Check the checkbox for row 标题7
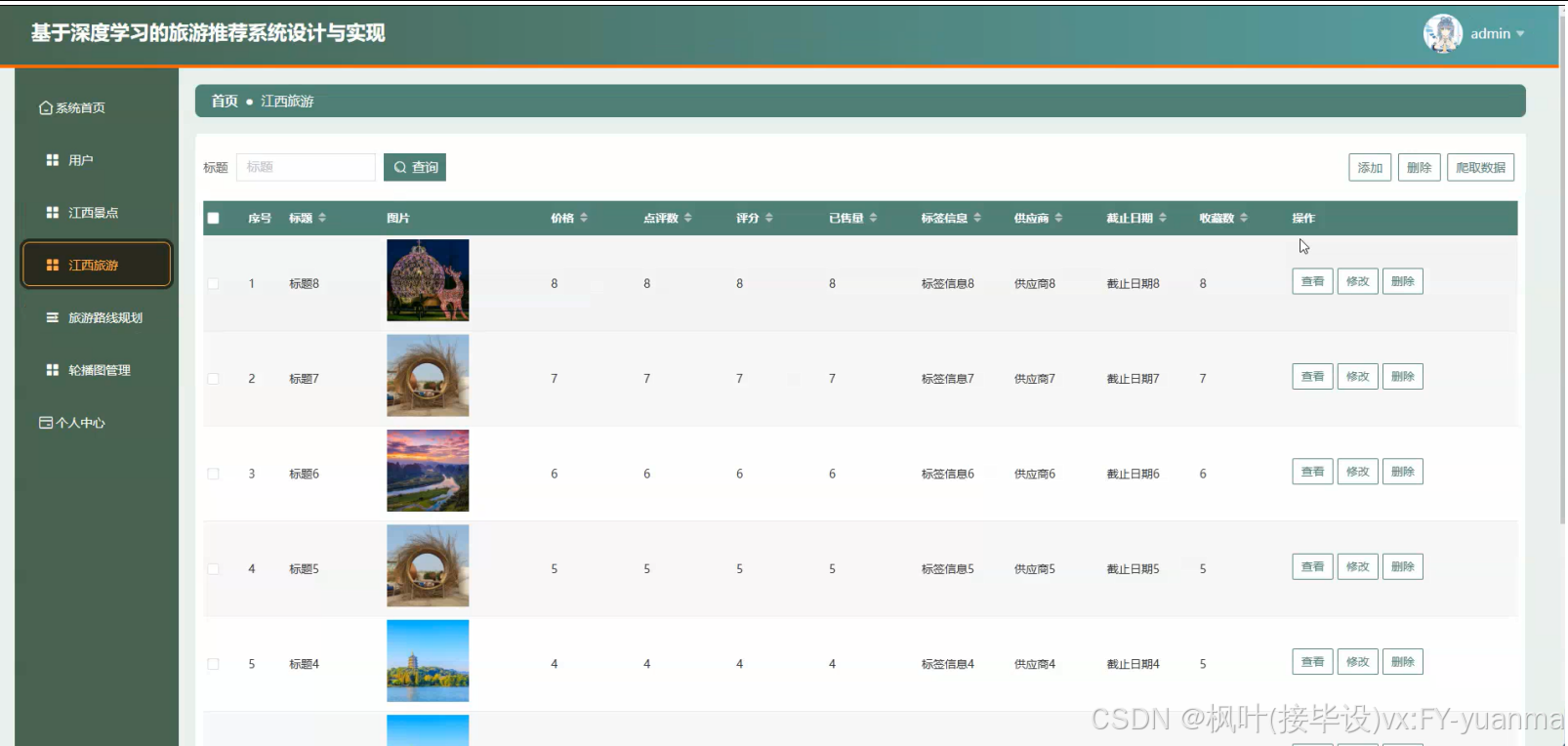1568x746 pixels. (213, 379)
